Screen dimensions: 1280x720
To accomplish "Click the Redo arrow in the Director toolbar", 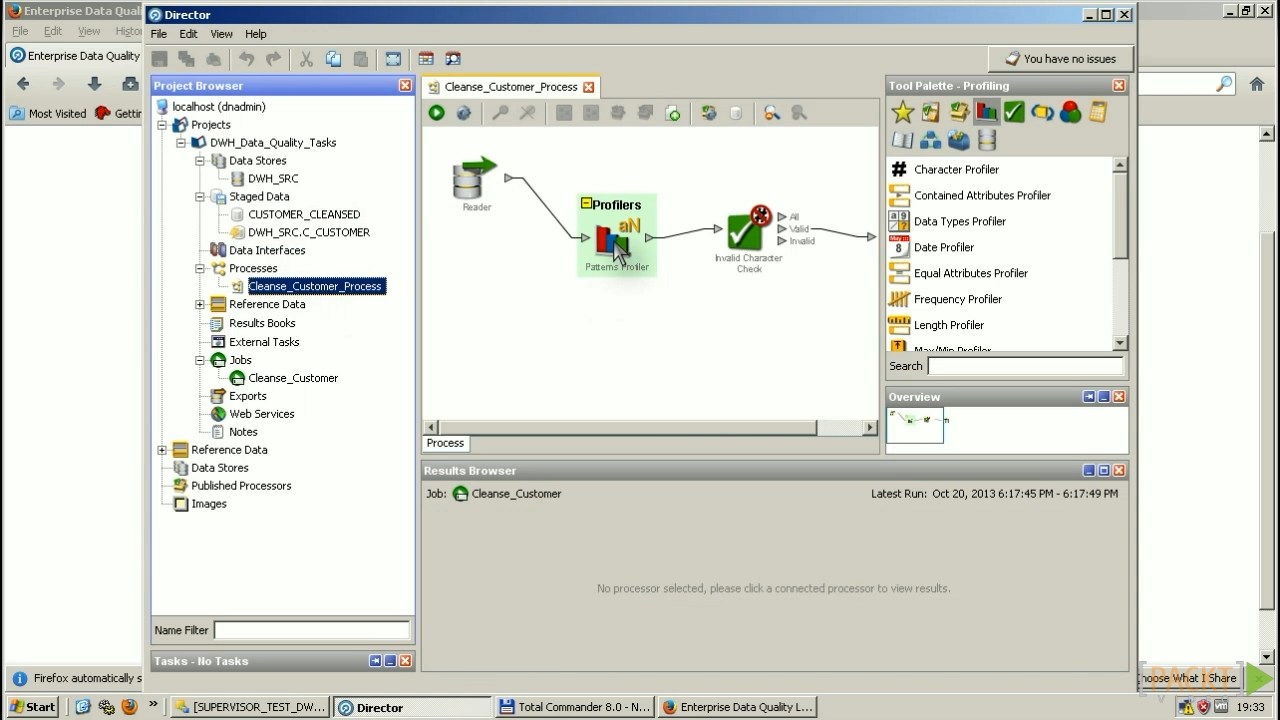I will pyautogui.click(x=272, y=60).
